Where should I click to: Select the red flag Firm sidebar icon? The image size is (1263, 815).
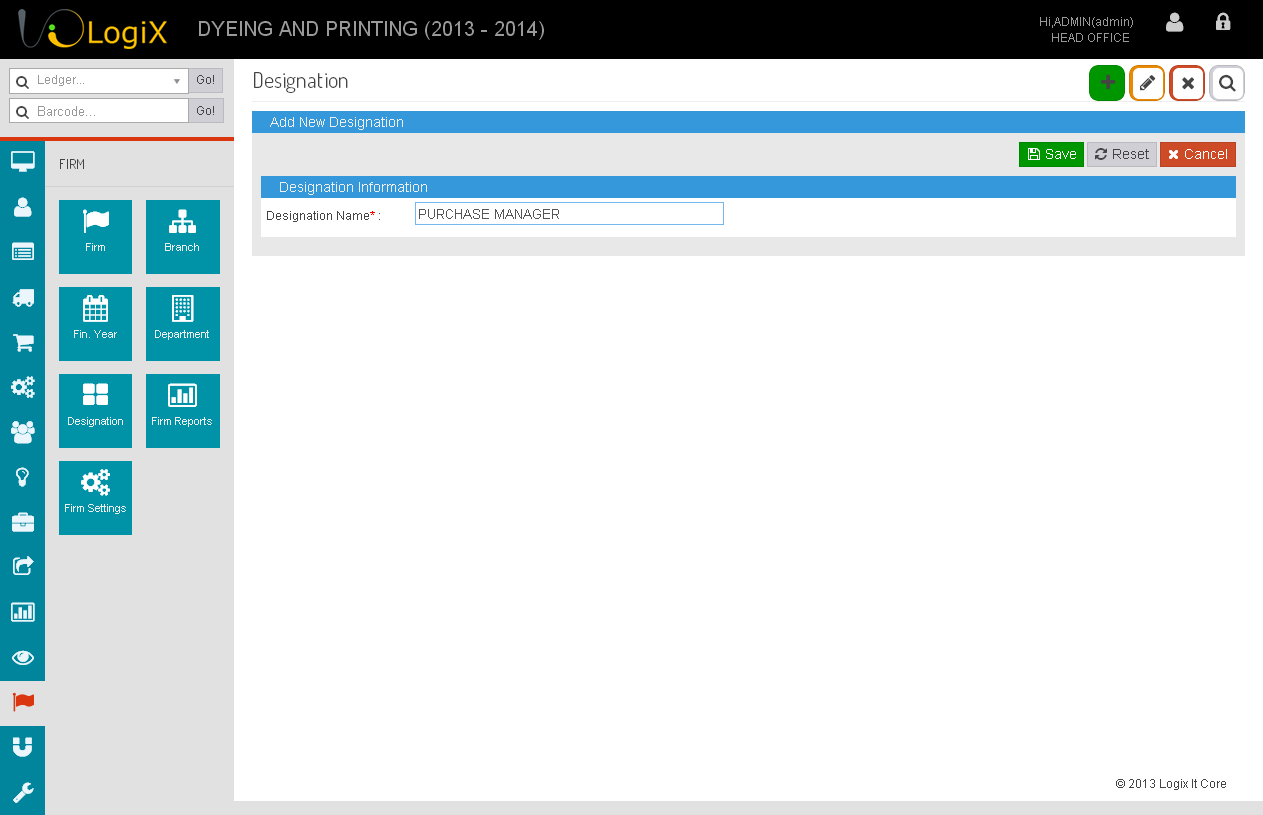pos(22,703)
